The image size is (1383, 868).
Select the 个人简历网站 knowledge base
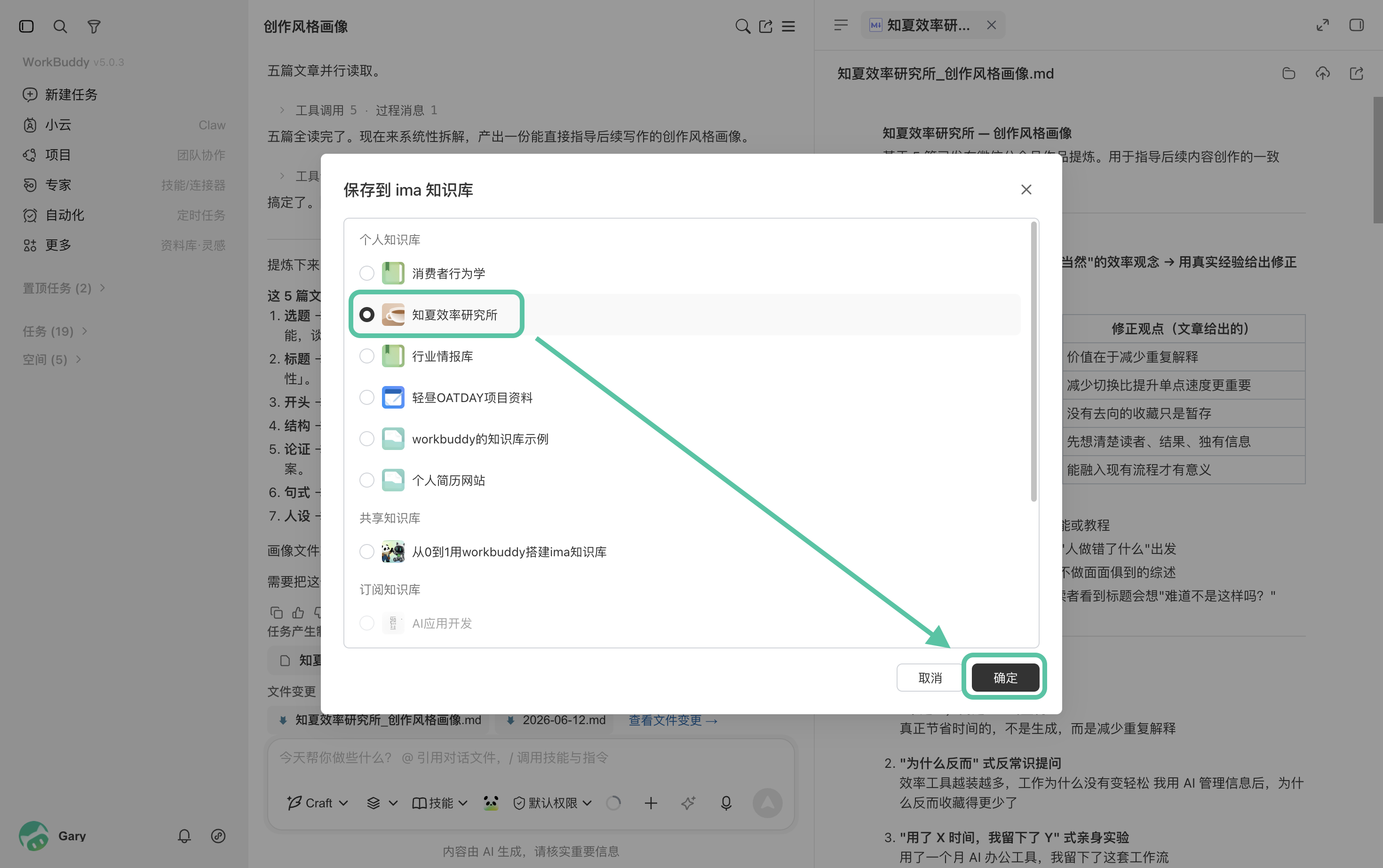(367, 480)
